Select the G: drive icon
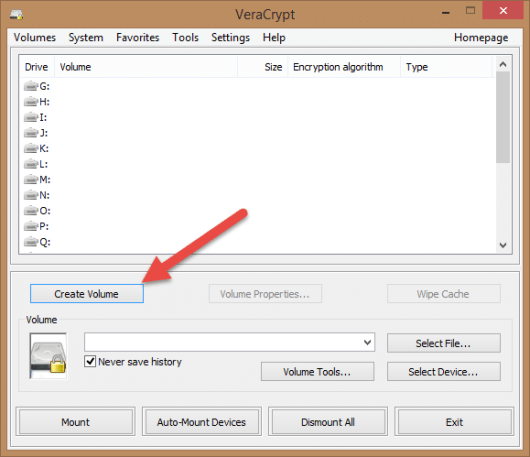 31,87
